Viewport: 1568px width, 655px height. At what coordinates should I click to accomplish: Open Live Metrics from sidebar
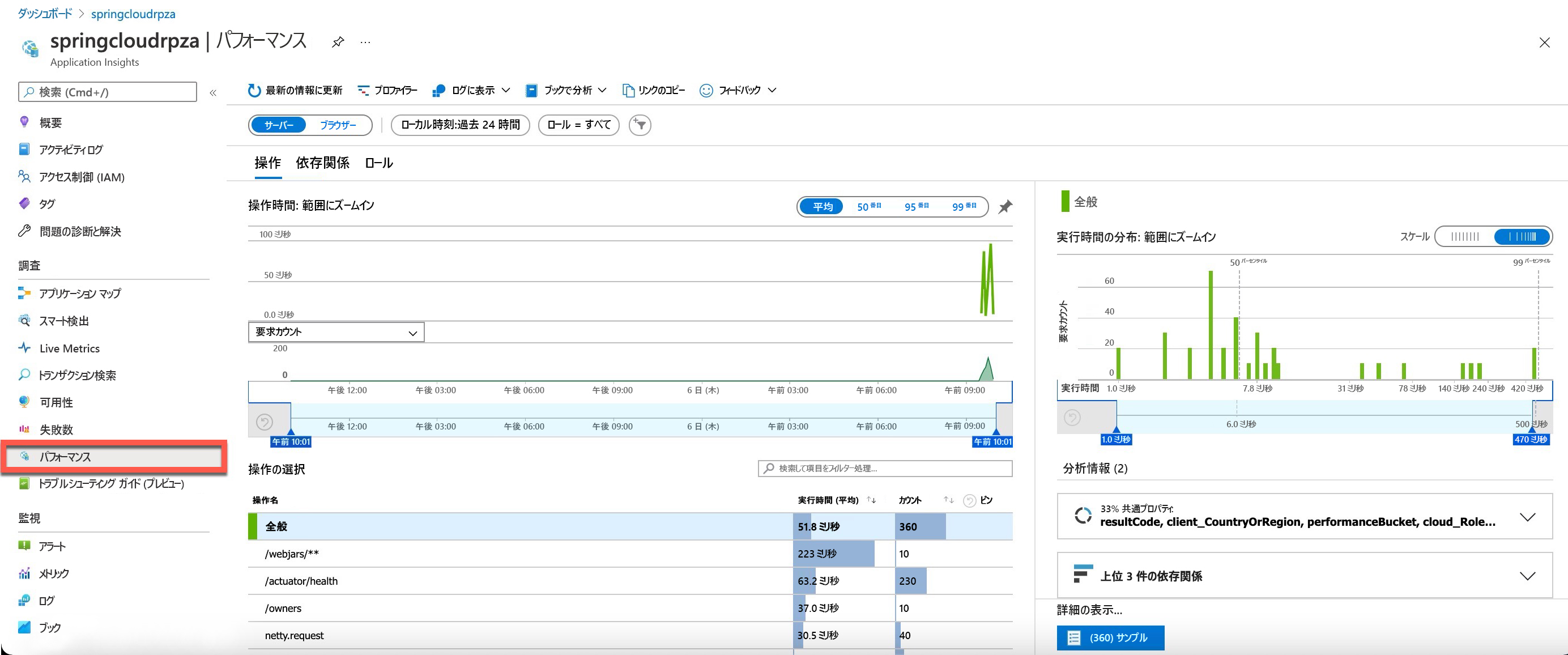click(x=69, y=348)
